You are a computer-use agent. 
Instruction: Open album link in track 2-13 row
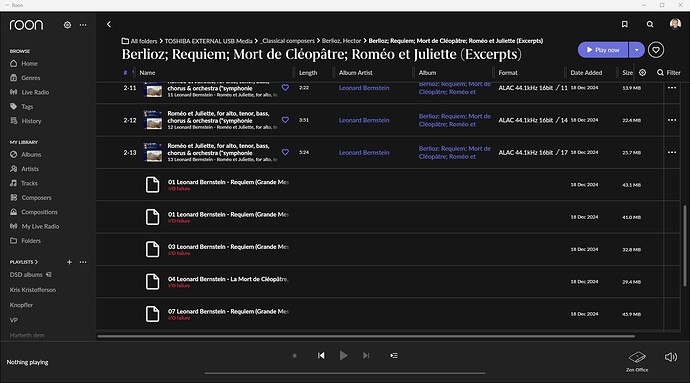click(455, 152)
